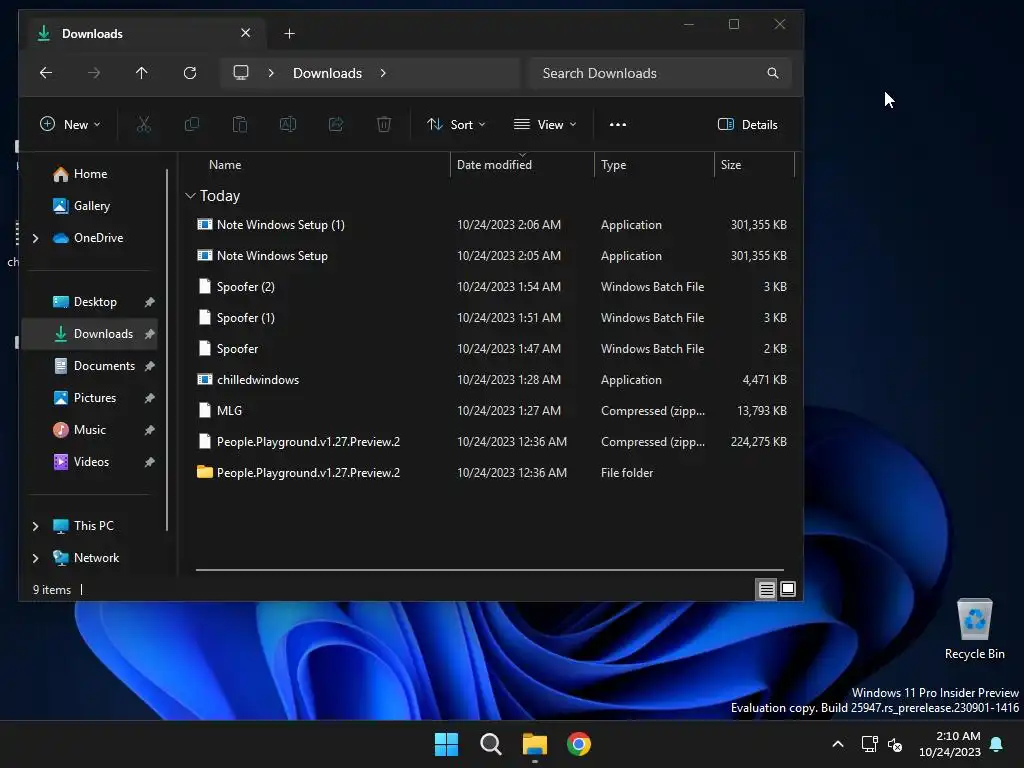Expand the OneDrive tree node

click(36, 238)
